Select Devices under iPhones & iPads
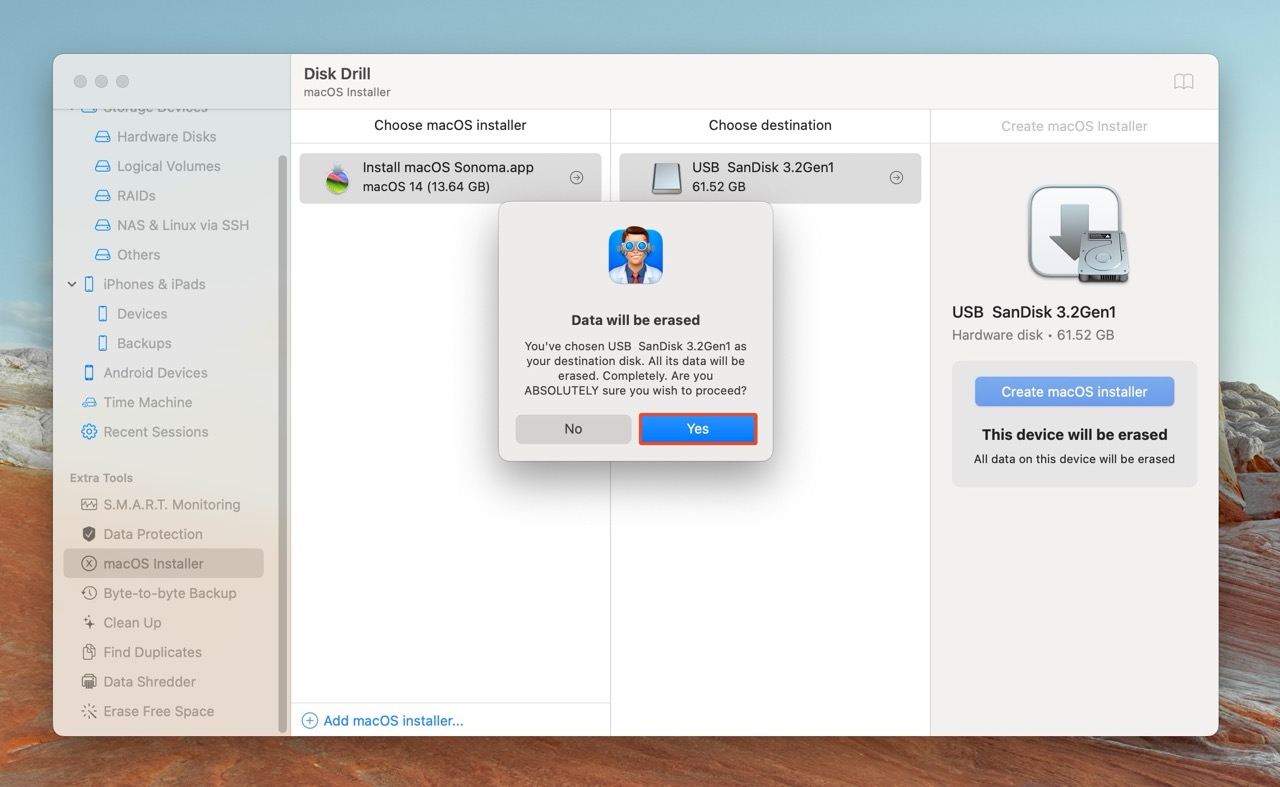The height and width of the screenshot is (787, 1280). (142, 314)
